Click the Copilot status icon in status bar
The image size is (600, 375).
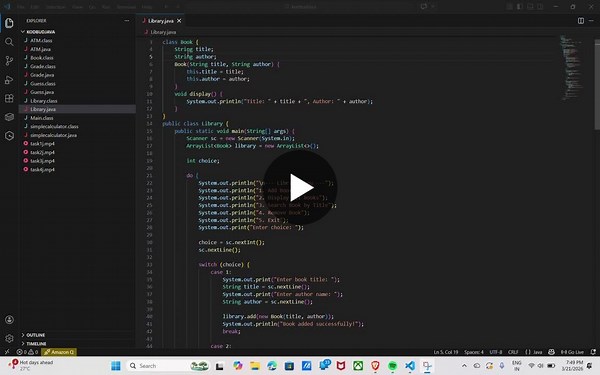(551, 352)
